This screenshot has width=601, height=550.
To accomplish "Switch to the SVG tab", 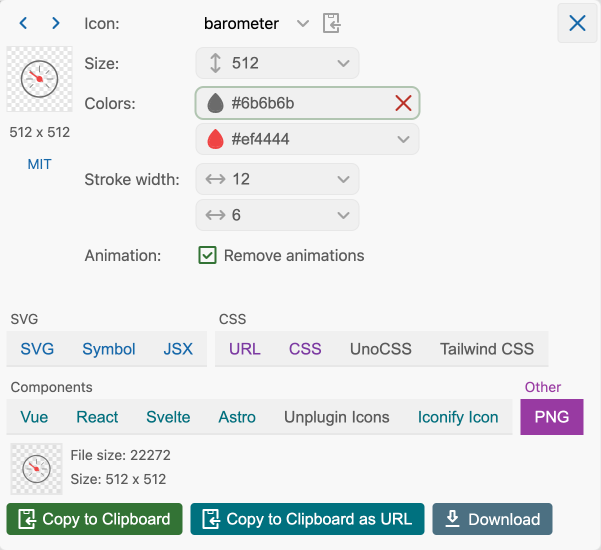I will [38, 349].
